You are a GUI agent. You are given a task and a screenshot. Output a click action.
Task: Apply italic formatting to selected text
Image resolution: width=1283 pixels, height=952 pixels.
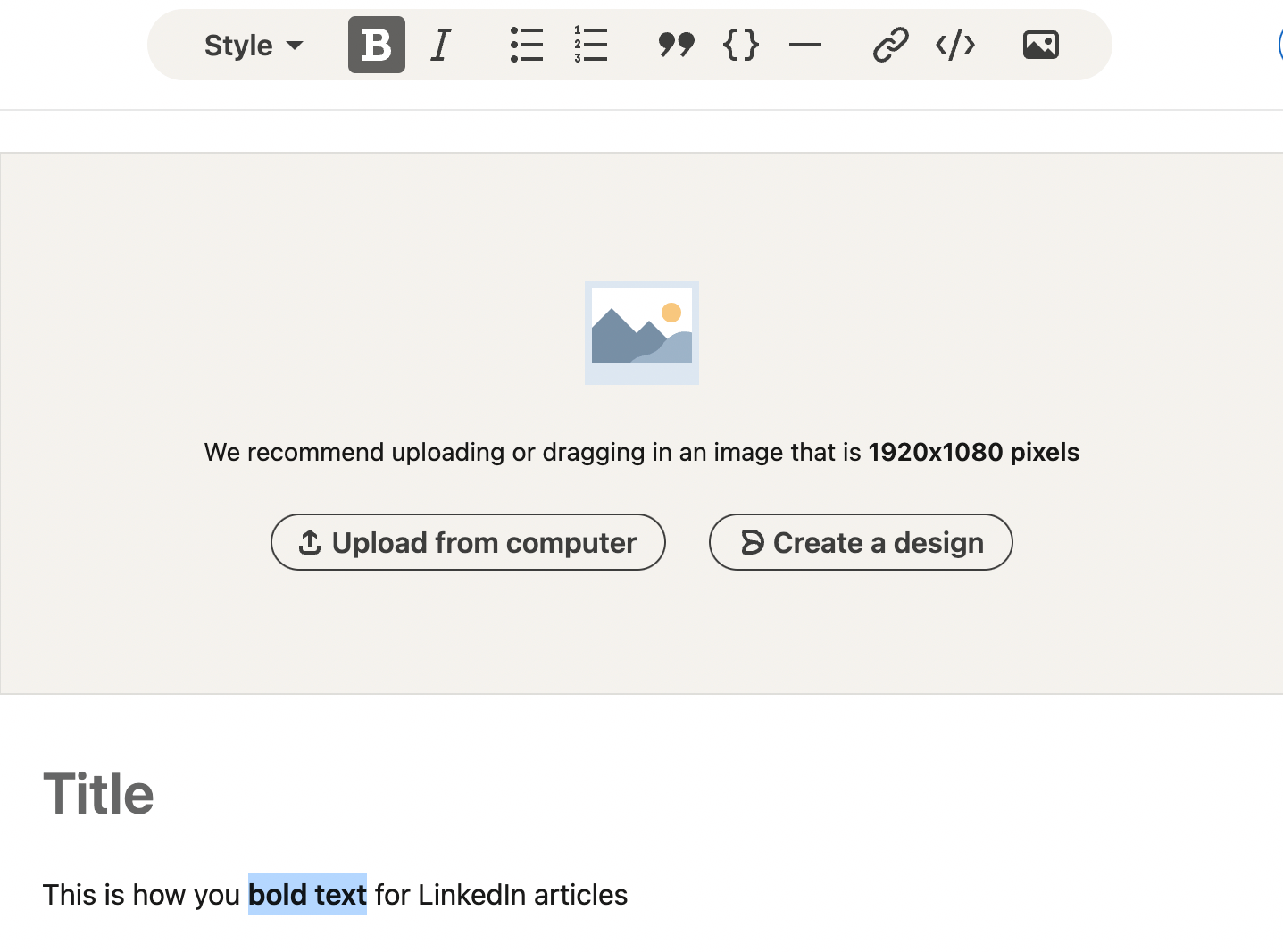[439, 45]
